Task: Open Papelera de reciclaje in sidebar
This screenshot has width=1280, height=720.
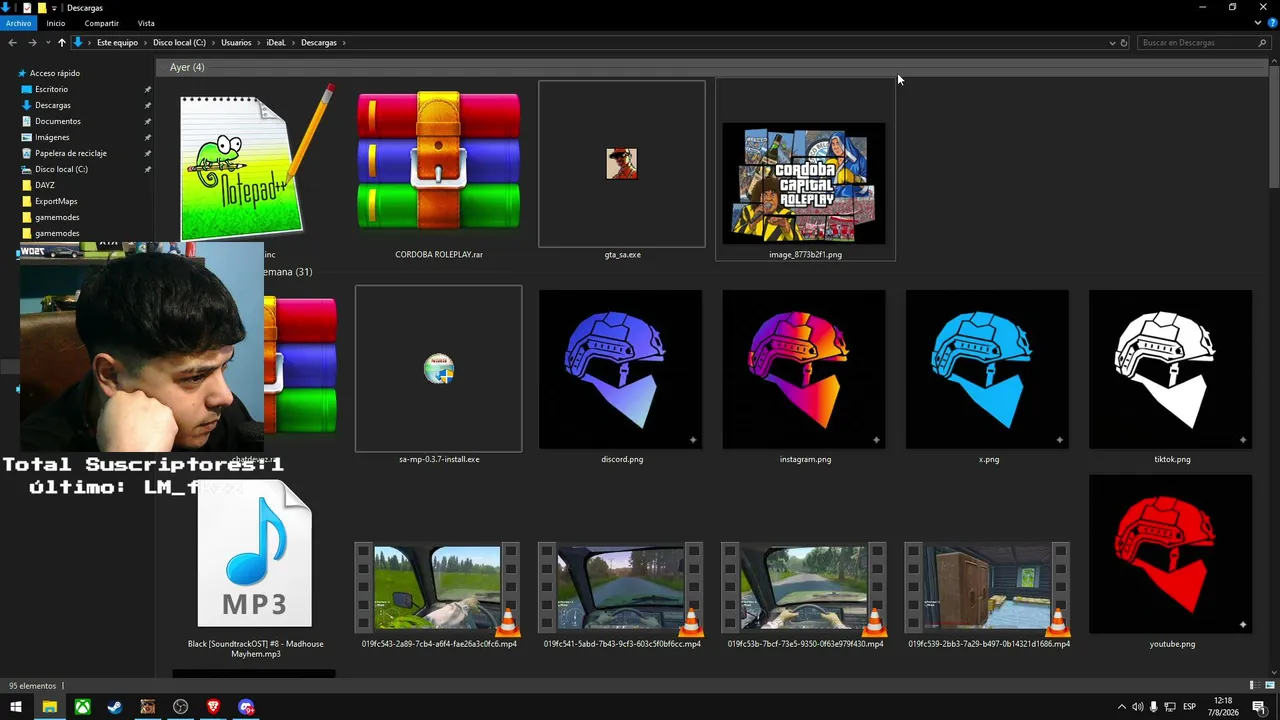Action: point(70,153)
